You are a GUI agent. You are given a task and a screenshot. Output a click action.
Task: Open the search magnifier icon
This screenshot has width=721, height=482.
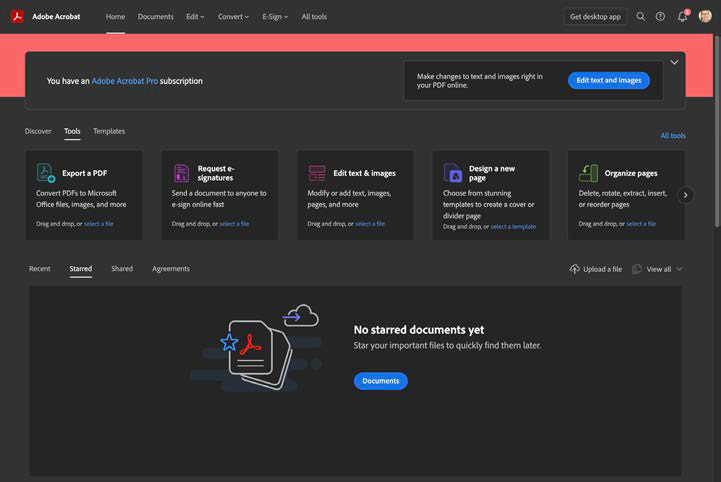coord(641,17)
